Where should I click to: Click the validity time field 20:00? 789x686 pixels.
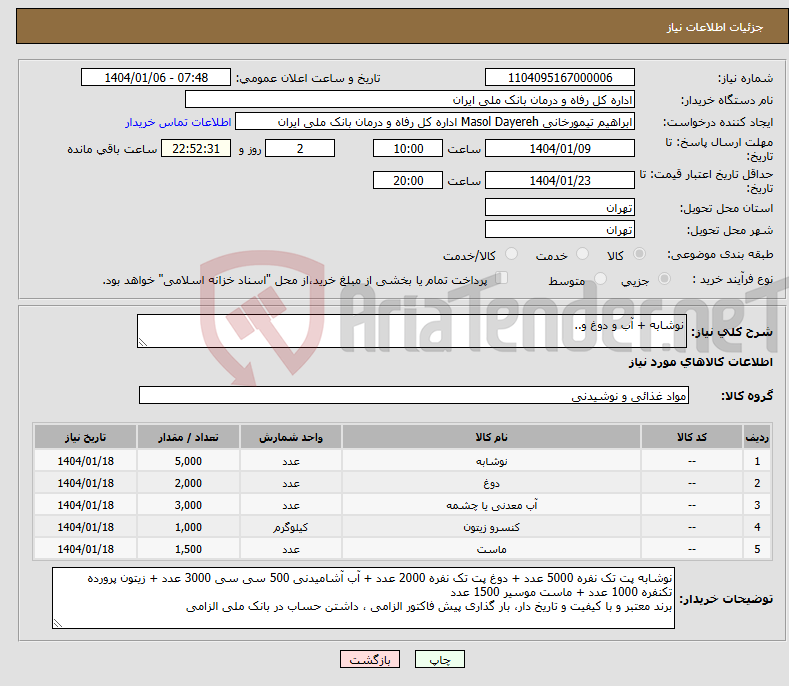(x=408, y=180)
